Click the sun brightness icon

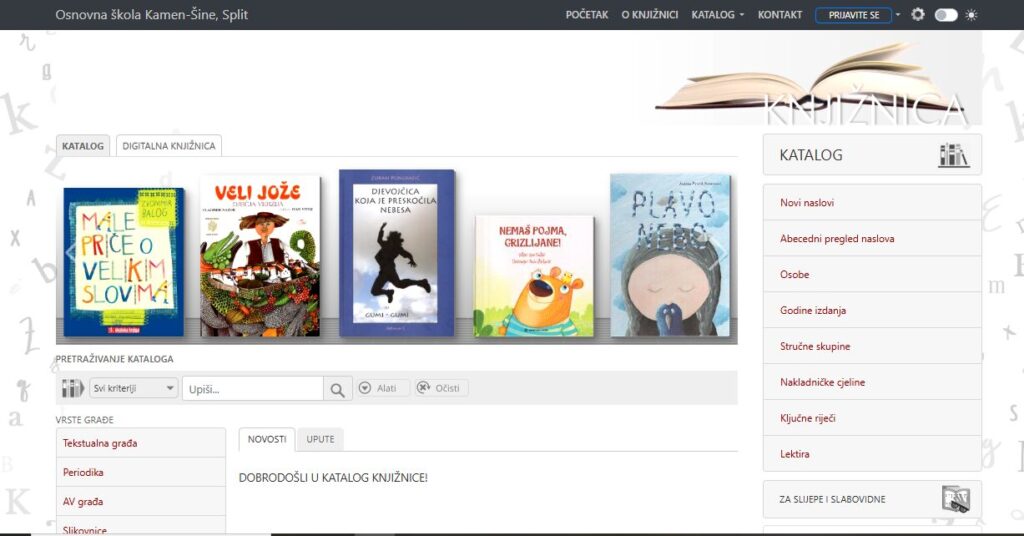[x=971, y=15]
